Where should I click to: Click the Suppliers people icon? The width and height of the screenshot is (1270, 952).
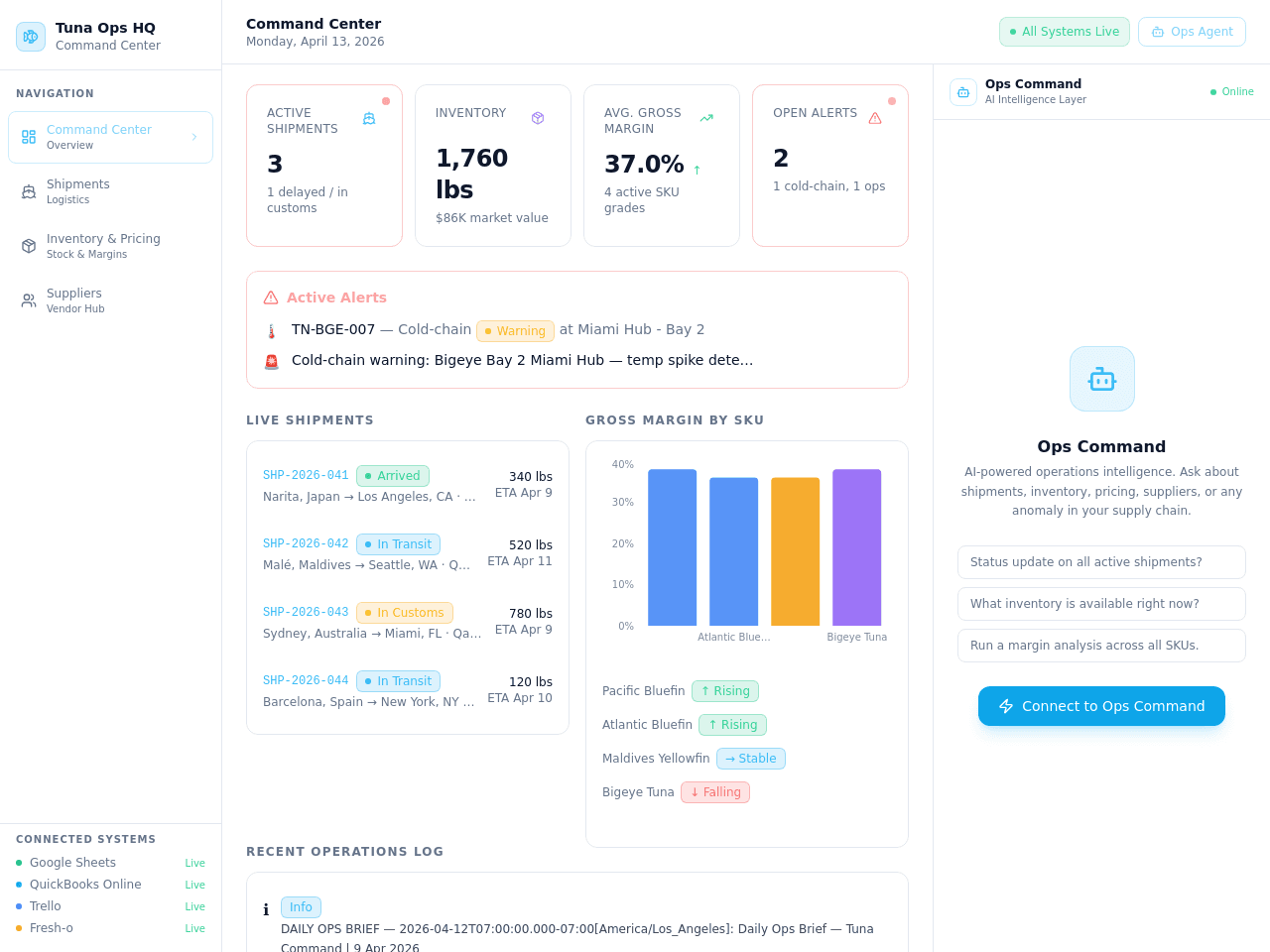[29, 300]
